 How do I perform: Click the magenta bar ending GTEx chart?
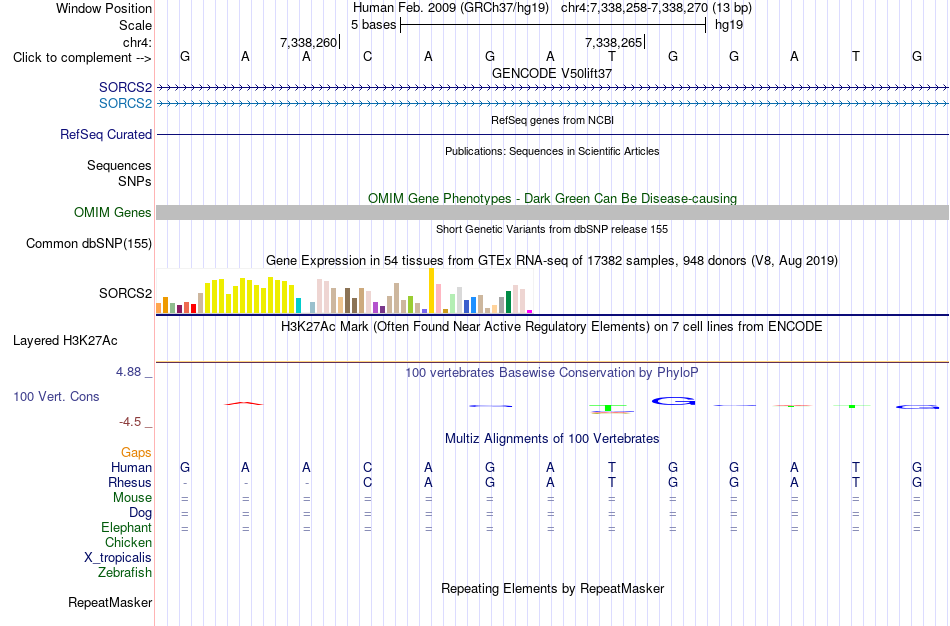pyautogui.click(x=530, y=311)
